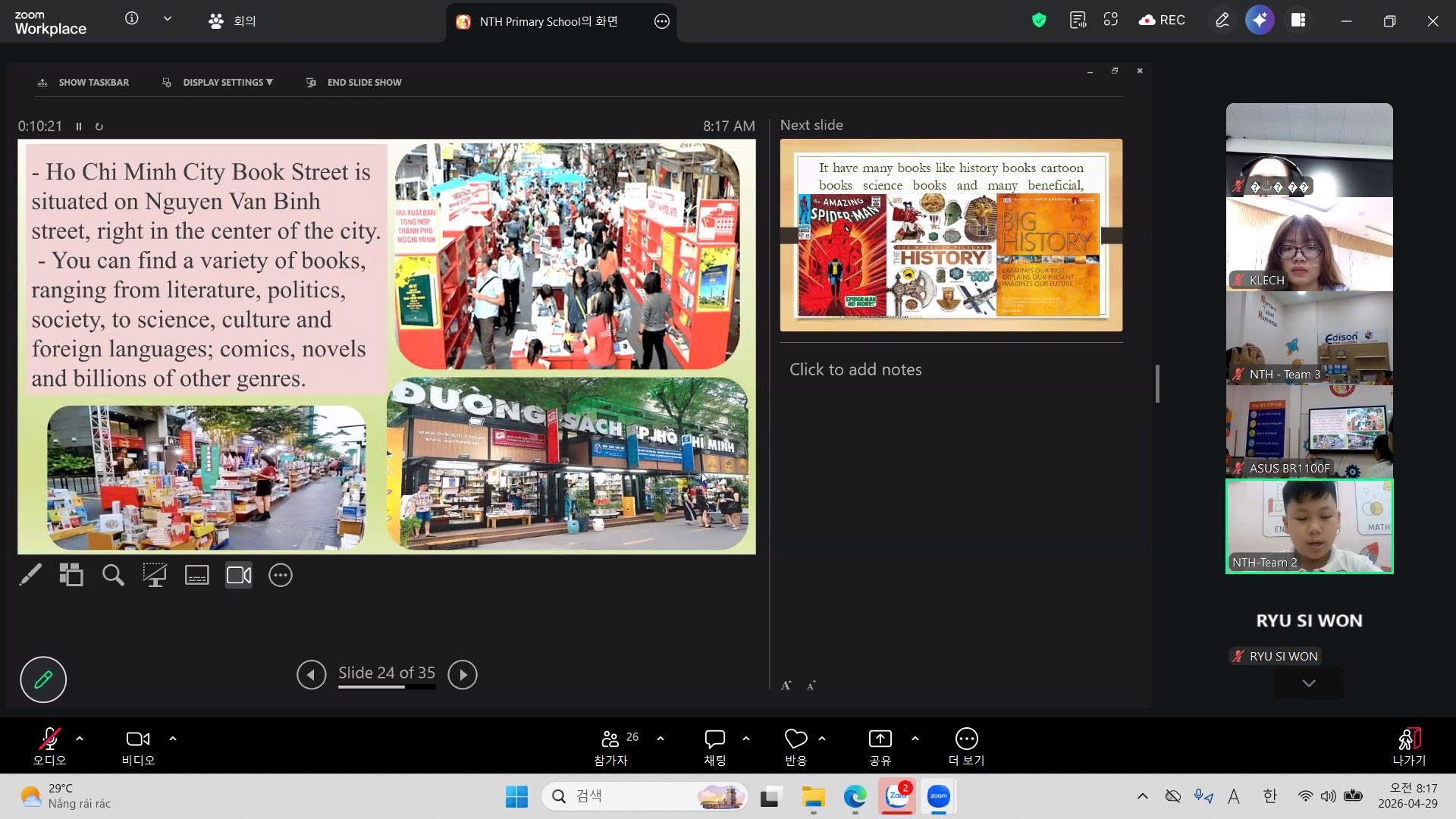Expand the audio options arrow
Screen dimensions: 1456x819
[x=80, y=738]
